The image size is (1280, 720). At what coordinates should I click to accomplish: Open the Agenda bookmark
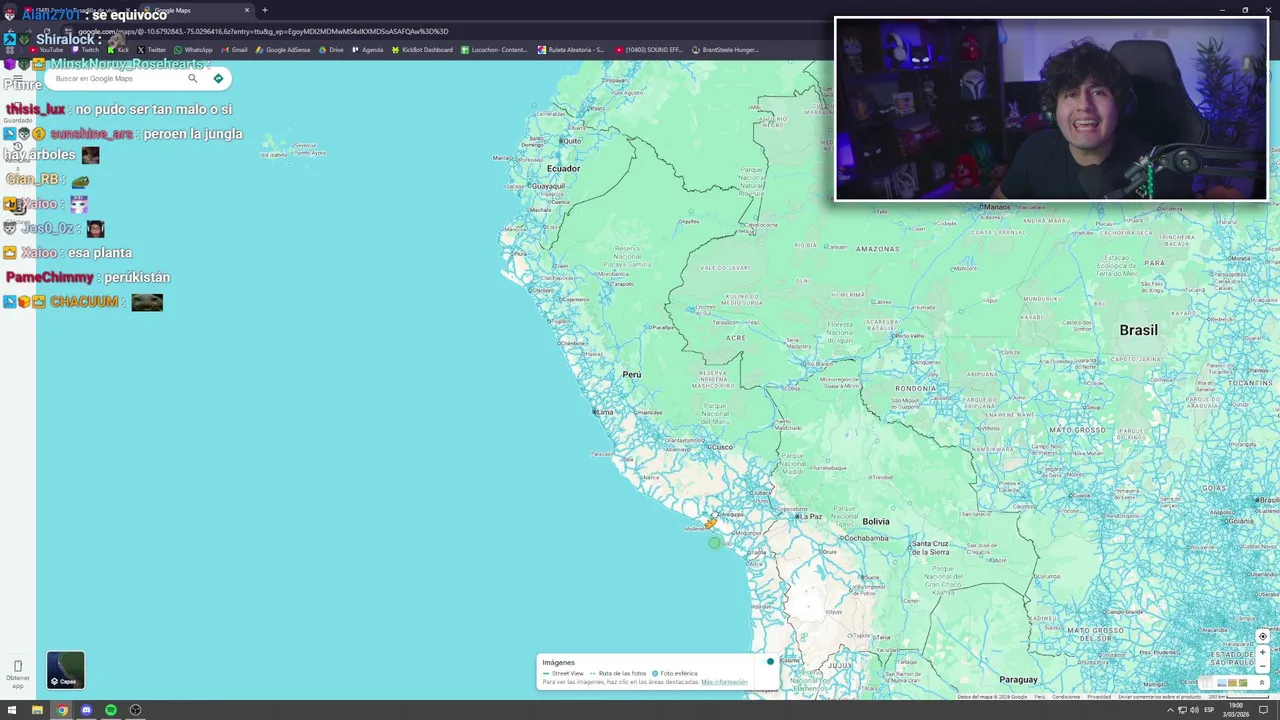[367, 49]
